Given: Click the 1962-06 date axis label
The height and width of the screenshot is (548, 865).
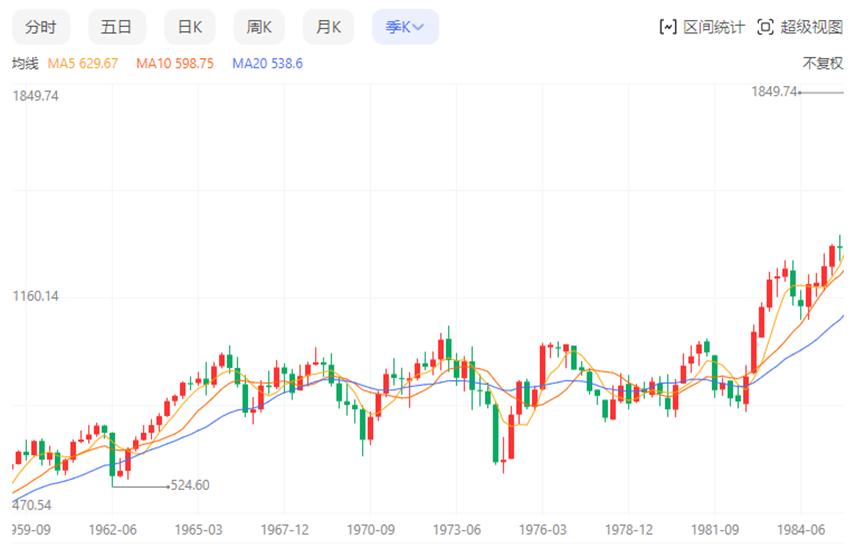Looking at the screenshot, I should point(113,530).
